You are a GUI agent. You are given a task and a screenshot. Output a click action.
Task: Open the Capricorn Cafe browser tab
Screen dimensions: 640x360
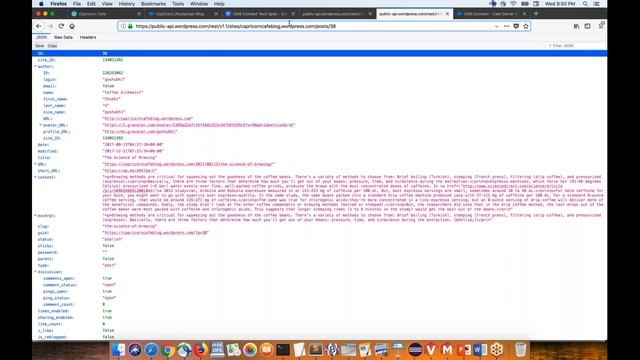(x=106, y=13)
